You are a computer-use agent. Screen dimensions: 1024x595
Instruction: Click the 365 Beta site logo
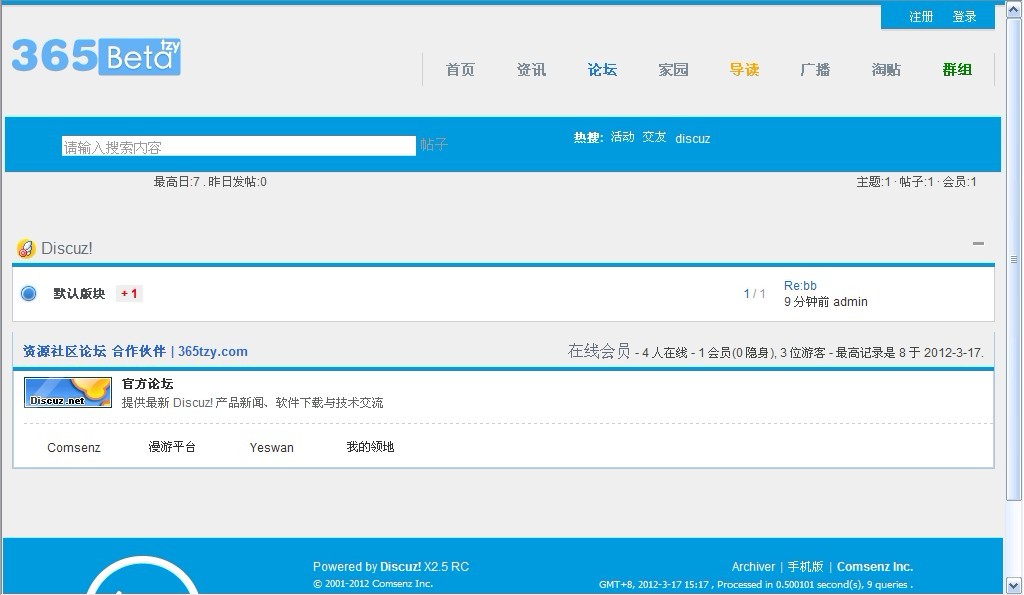(96, 56)
